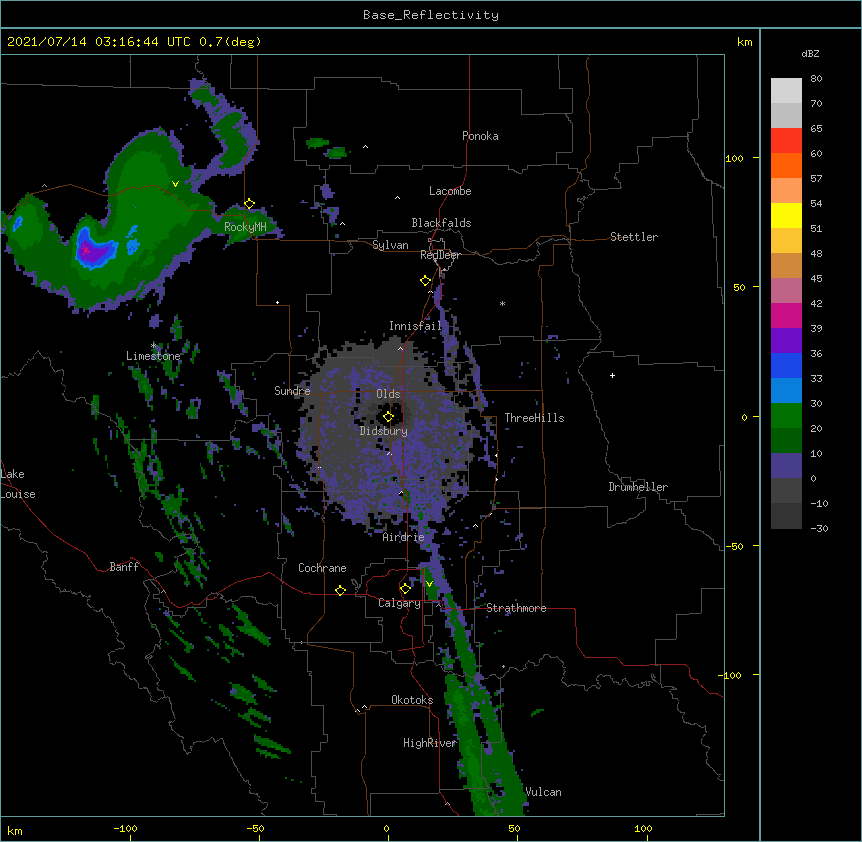
Task: Click the white plus marker east of ThreeHills
Action: point(612,375)
